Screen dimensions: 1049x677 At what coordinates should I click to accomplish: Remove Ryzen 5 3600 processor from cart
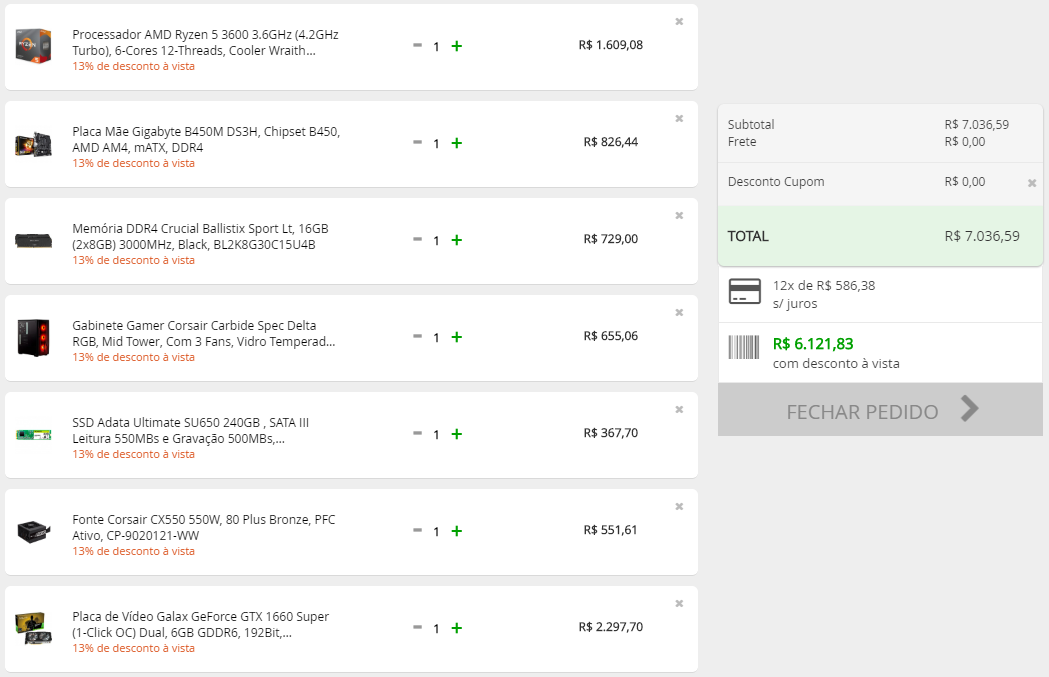(x=679, y=21)
